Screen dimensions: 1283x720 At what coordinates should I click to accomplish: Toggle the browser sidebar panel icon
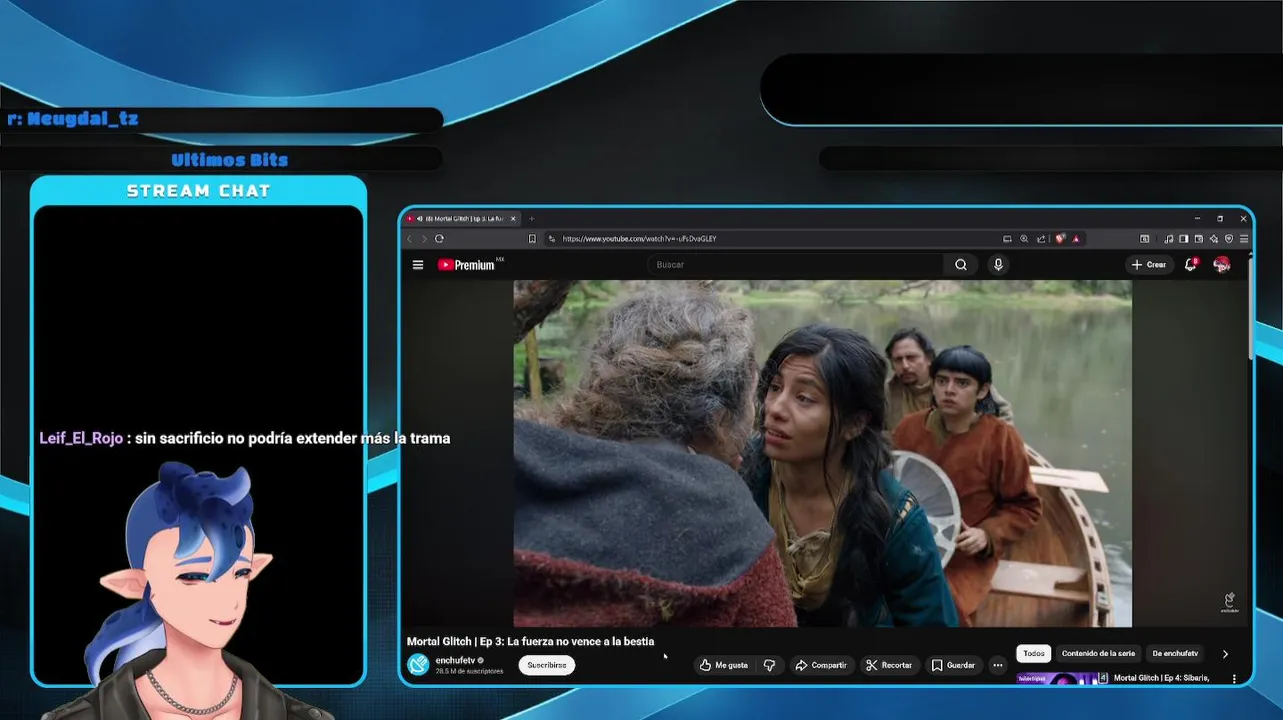1184,239
